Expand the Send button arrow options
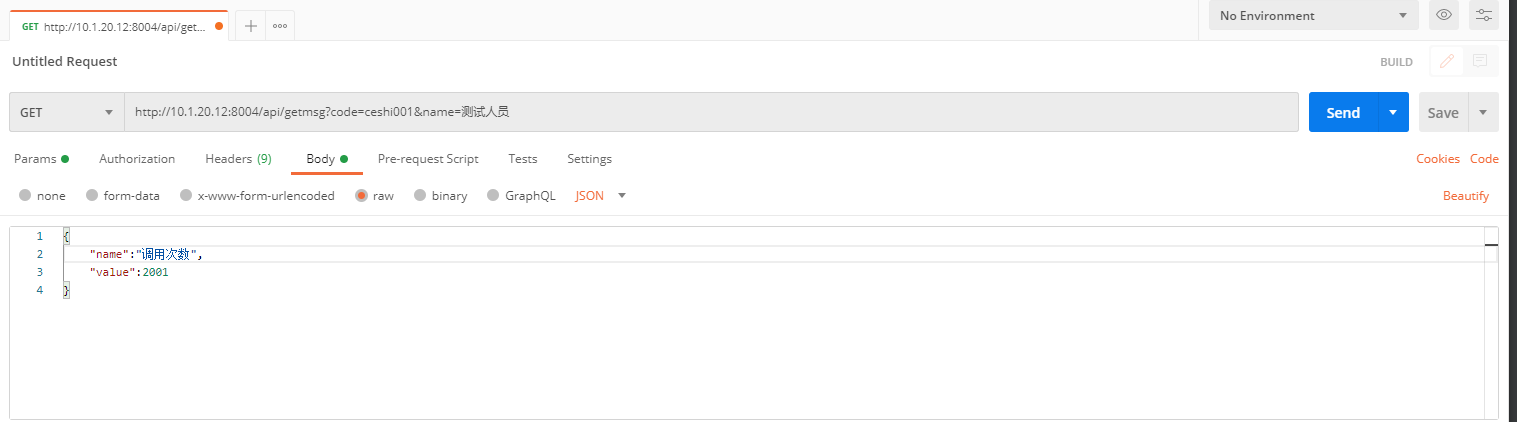Viewport: 1517px width, 422px height. (1393, 113)
